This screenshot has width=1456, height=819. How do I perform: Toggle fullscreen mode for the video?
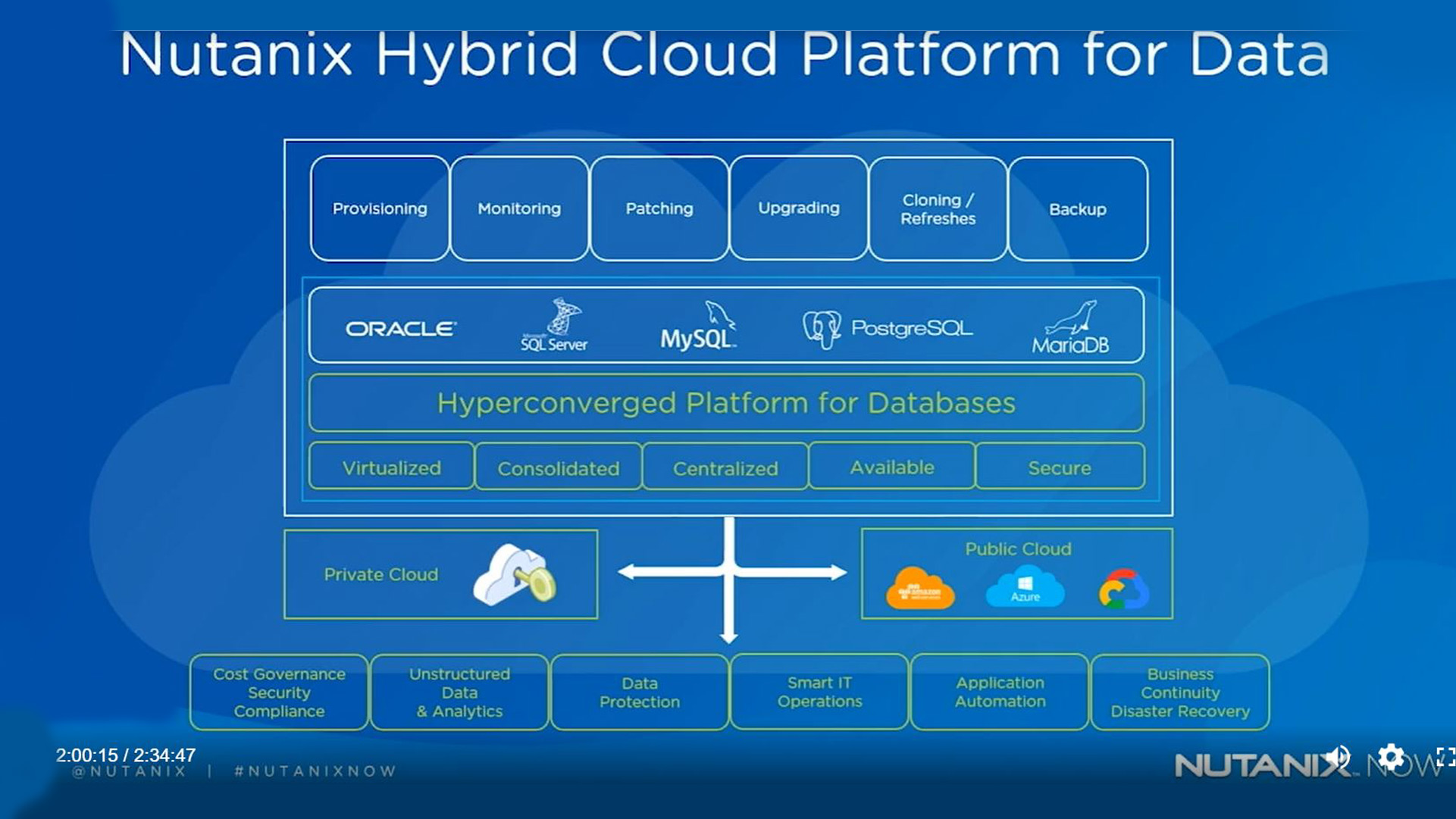(1444, 755)
